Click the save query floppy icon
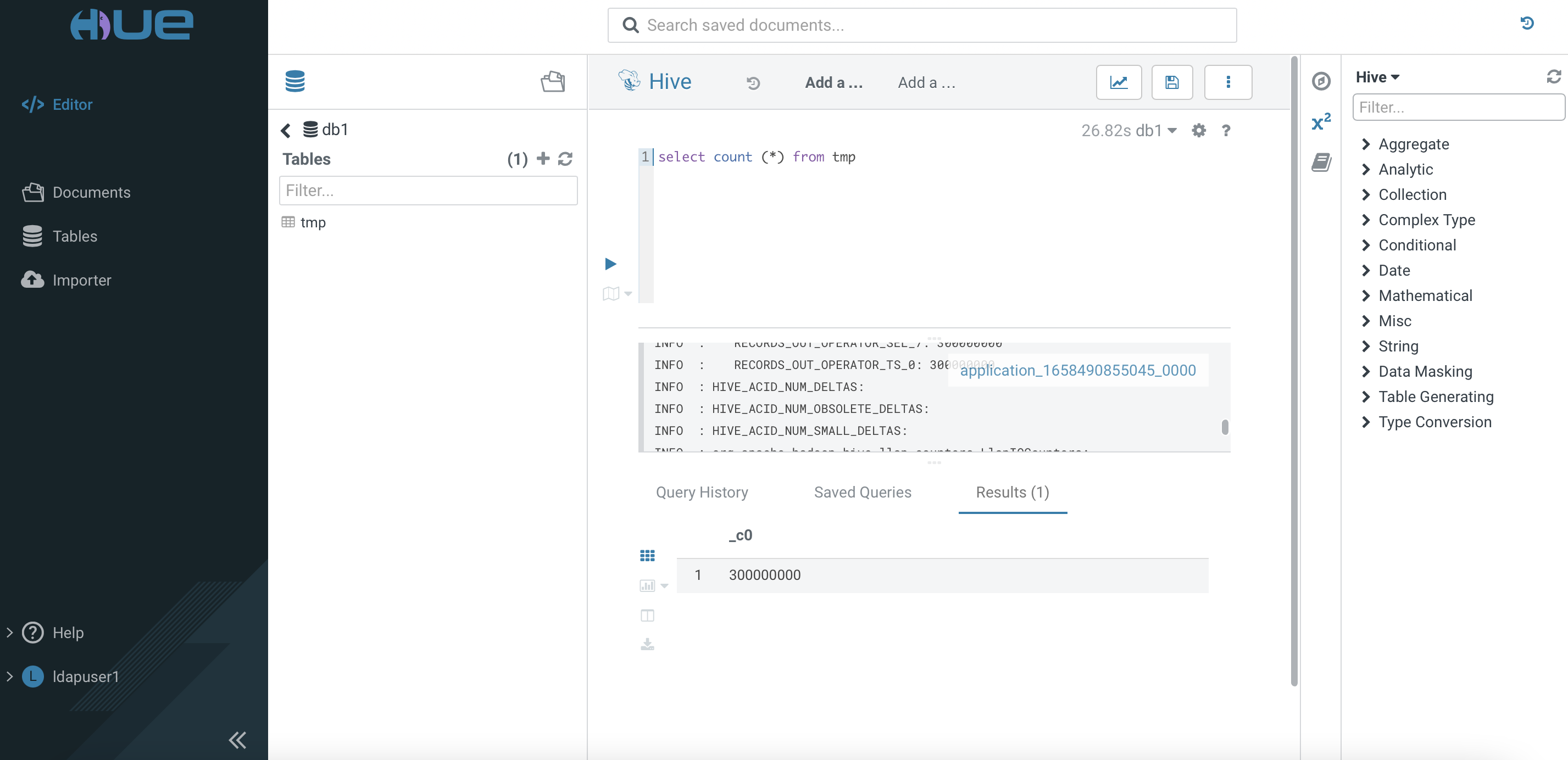This screenshot has width=1568, height=760. [1172, 82]
